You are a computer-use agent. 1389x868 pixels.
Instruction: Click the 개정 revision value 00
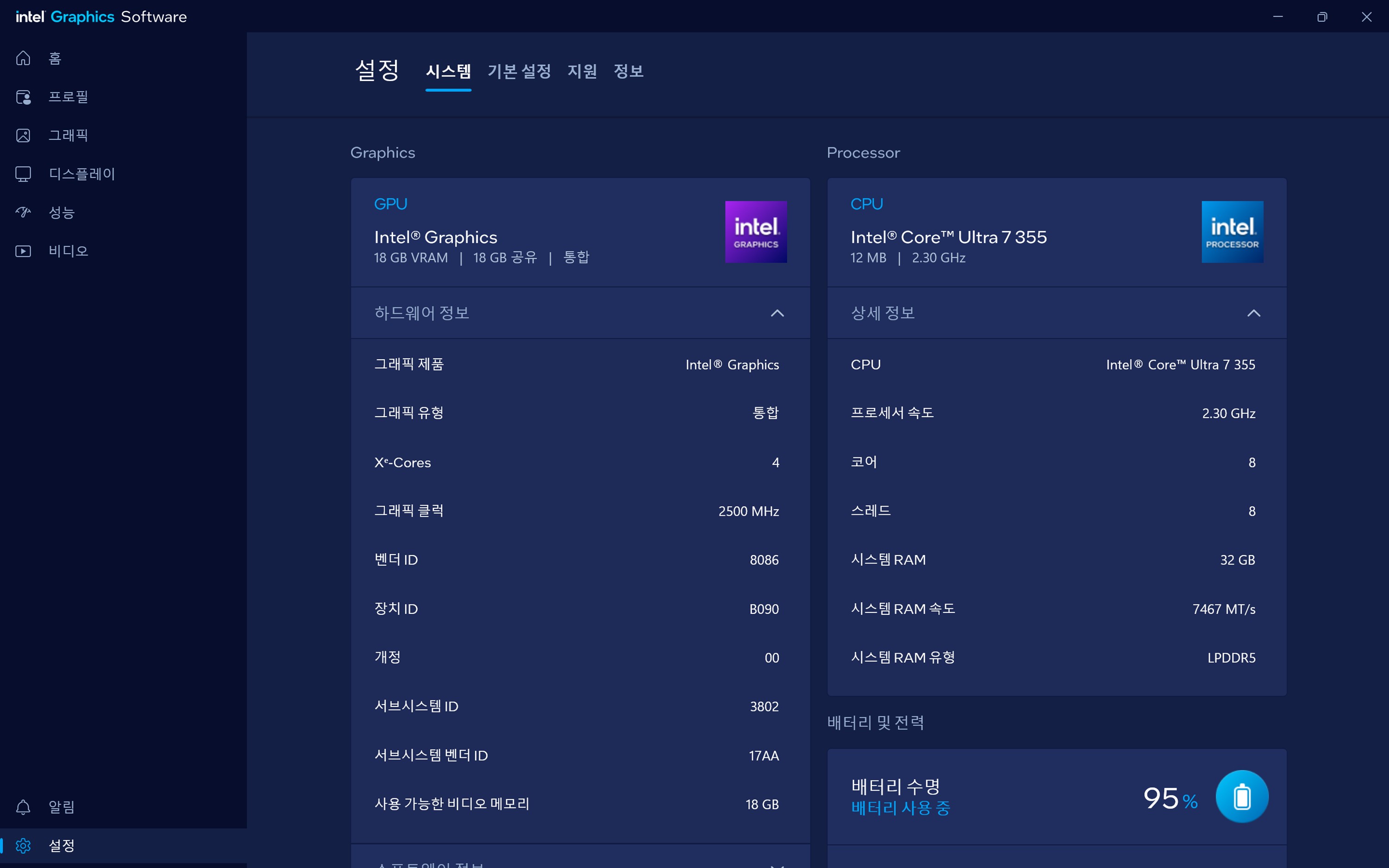pos(771,658)
